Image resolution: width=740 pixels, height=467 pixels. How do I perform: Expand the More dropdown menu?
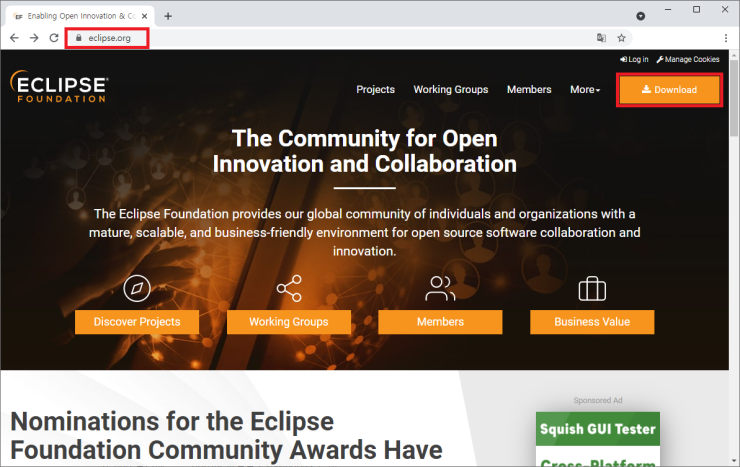pyautogui.click(x=585, y=90)
